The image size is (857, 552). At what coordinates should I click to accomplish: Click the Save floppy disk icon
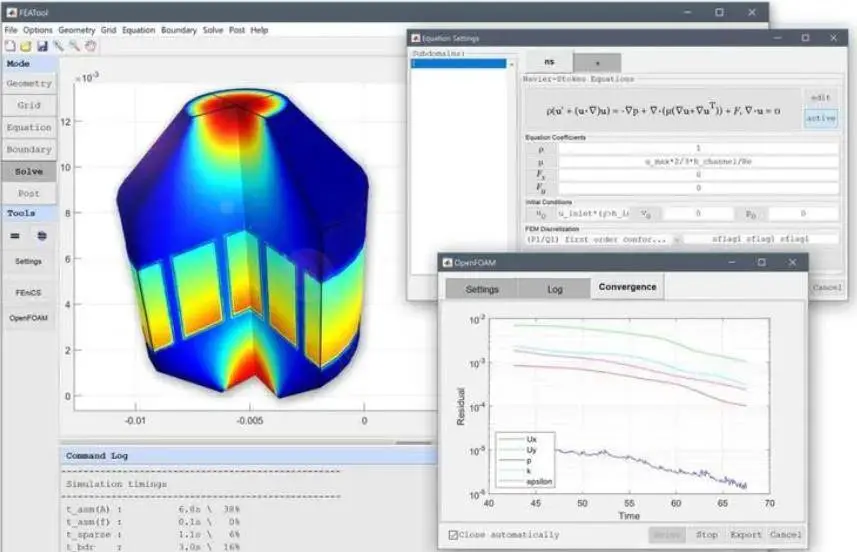(42, 46)
